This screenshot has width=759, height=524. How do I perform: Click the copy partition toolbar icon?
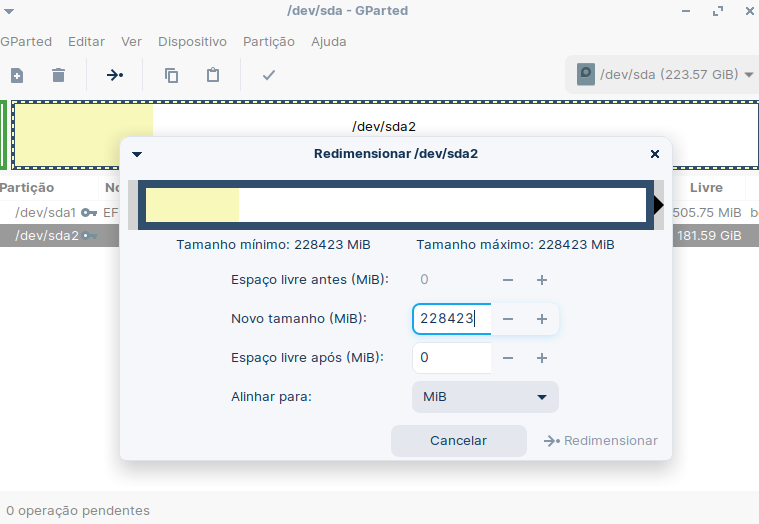coord(171,75)
